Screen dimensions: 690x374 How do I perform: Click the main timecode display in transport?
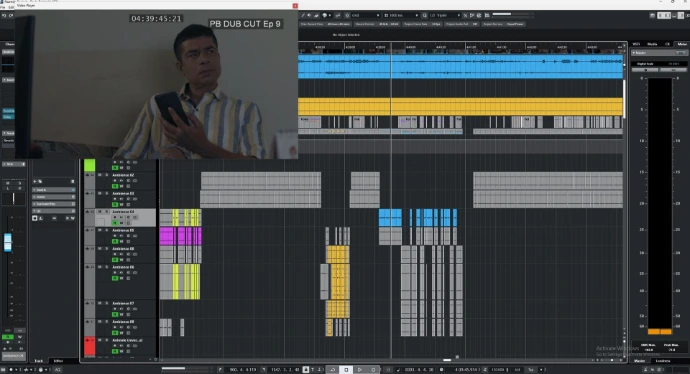coord(466,370)
